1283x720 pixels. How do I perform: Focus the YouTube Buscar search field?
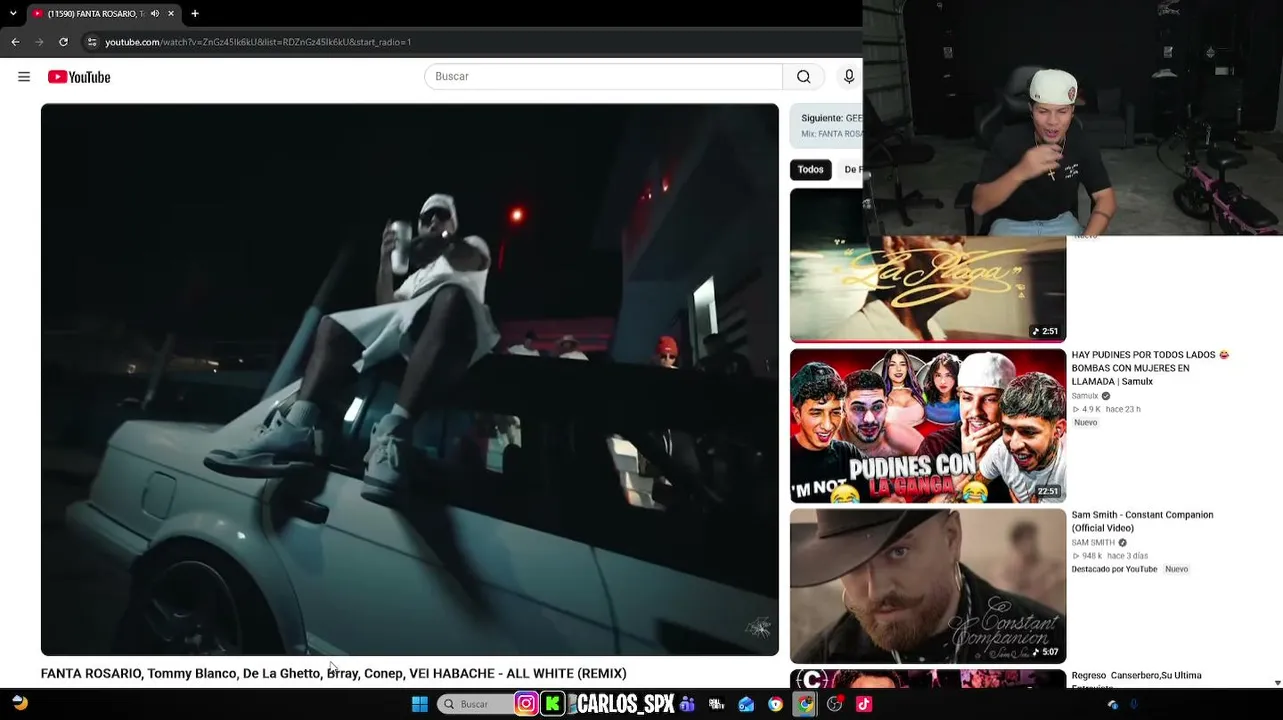click(604, 77)
